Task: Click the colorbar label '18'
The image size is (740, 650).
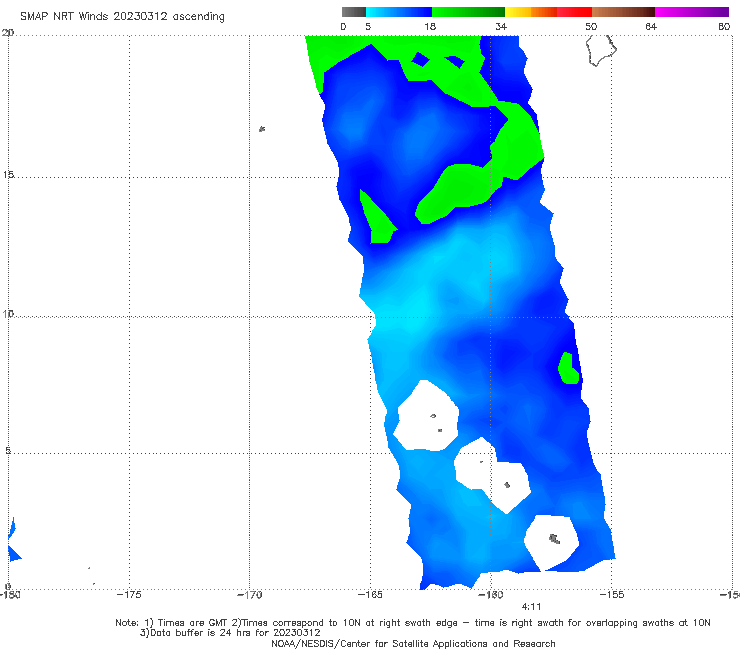Action: [430, 26]
